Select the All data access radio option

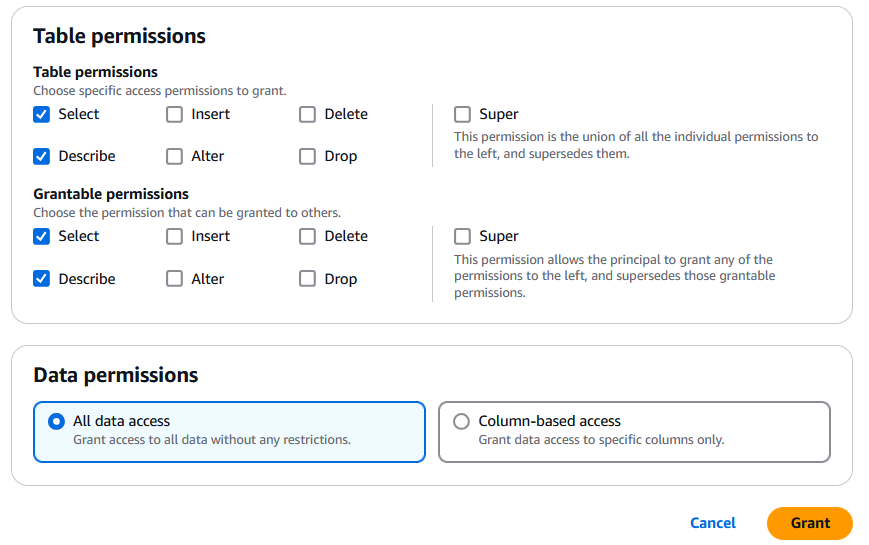click(x=57, y=422)
